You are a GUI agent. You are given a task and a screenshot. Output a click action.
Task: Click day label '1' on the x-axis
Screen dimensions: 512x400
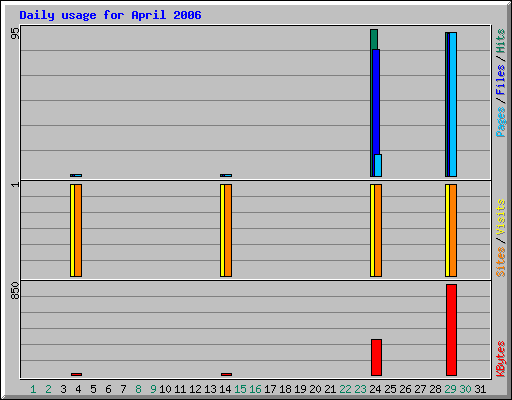click(33, 389)
